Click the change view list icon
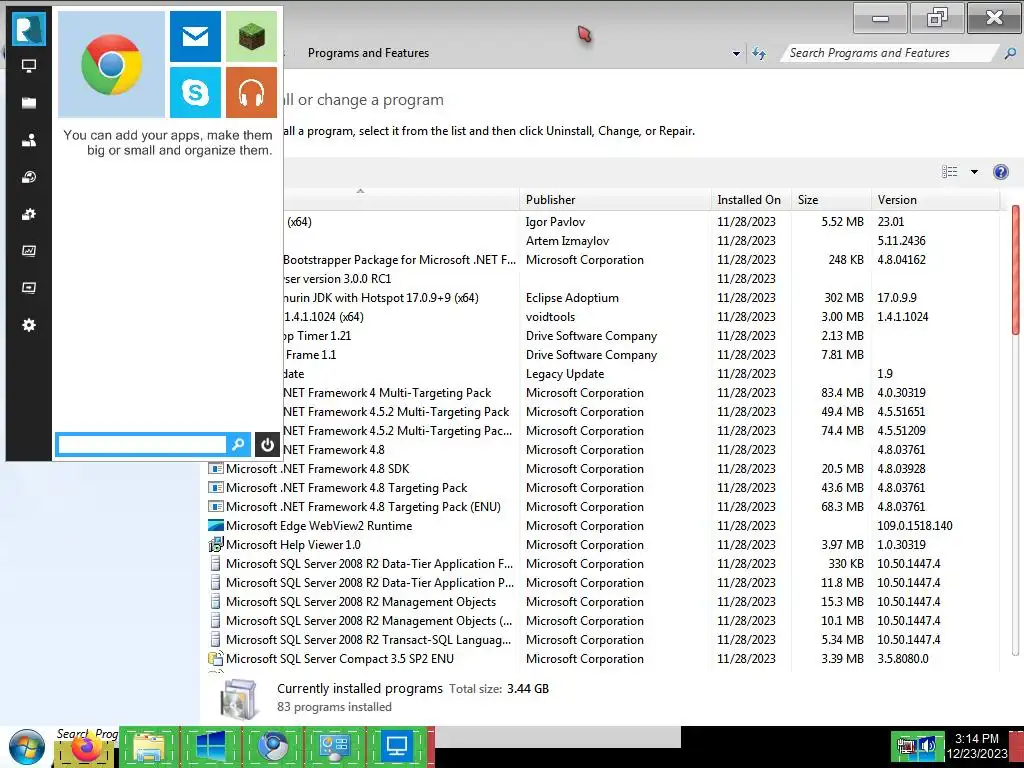 coord(950,172)
